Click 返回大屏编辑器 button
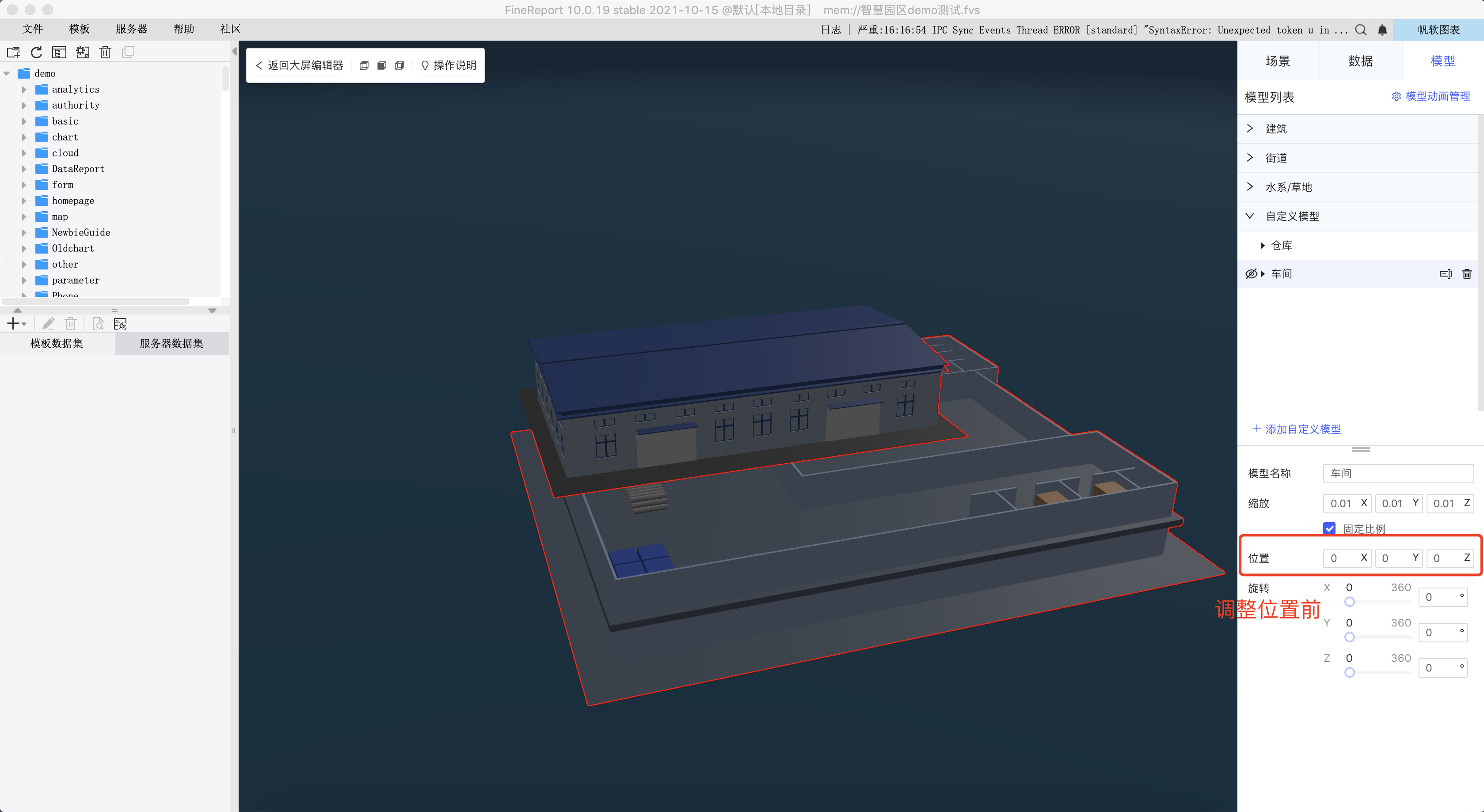The width and height of the screenshot is (1484, 812). click(x=300, y=66)
